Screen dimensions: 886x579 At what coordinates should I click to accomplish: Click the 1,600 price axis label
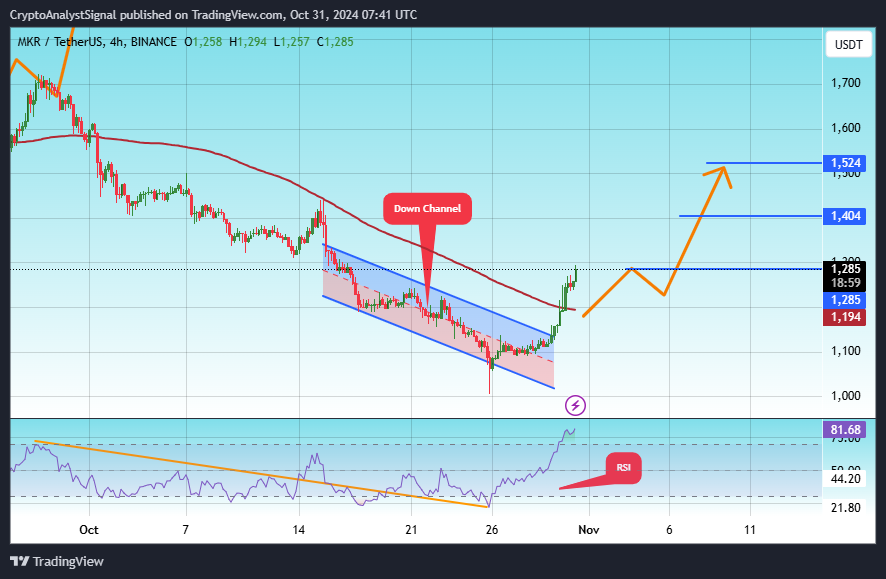[846, 128]
